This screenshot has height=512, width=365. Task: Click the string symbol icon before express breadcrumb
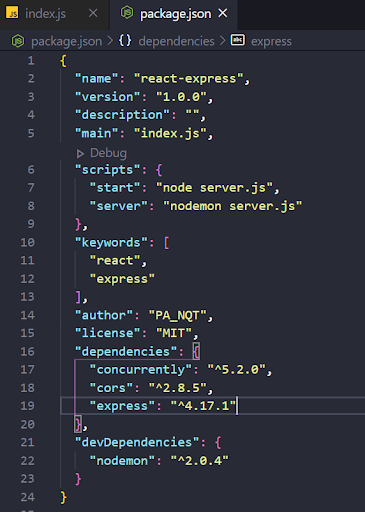click(x=238, y=40)
